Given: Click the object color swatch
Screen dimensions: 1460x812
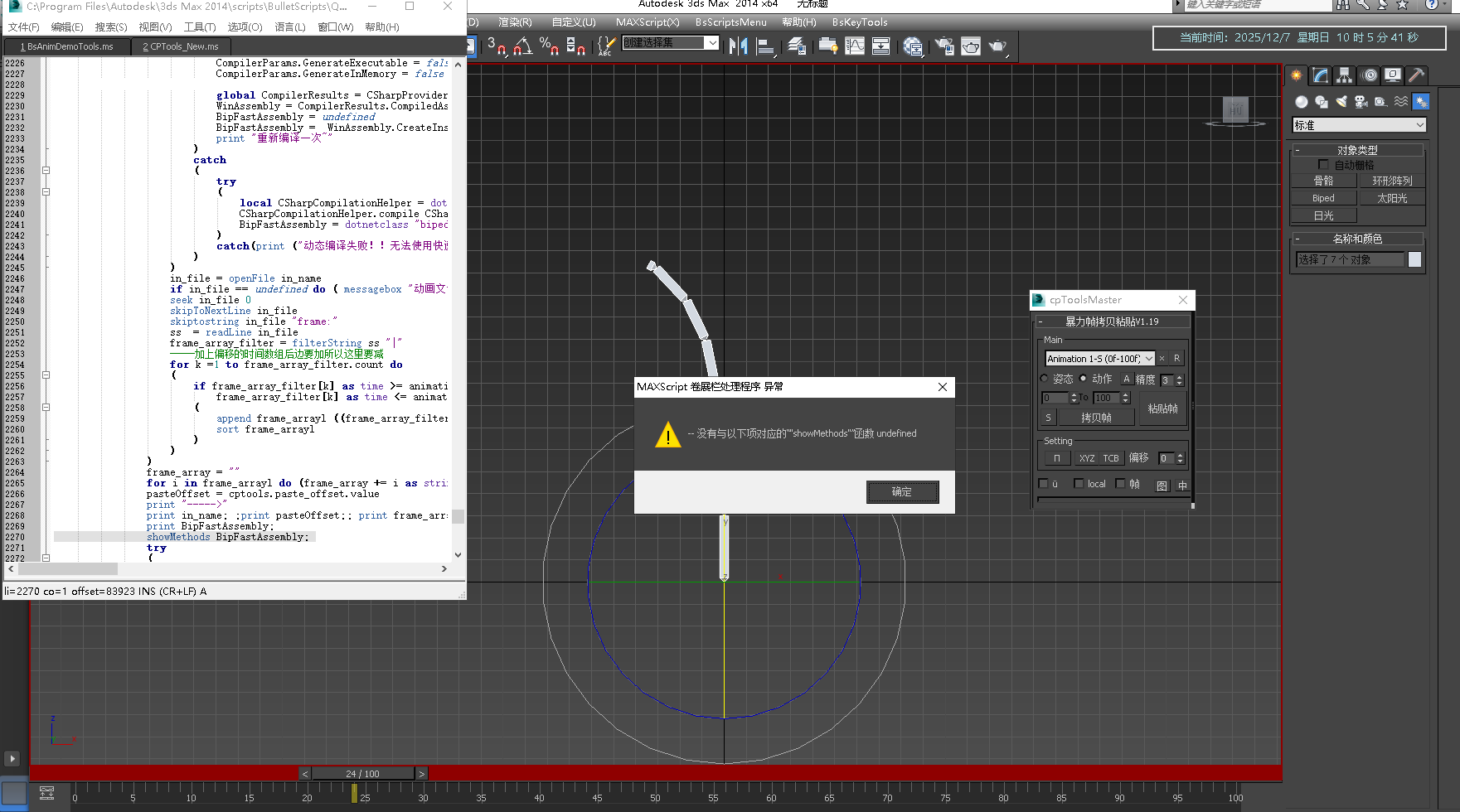Looking at the screenshot, I should pos(1414,259).
